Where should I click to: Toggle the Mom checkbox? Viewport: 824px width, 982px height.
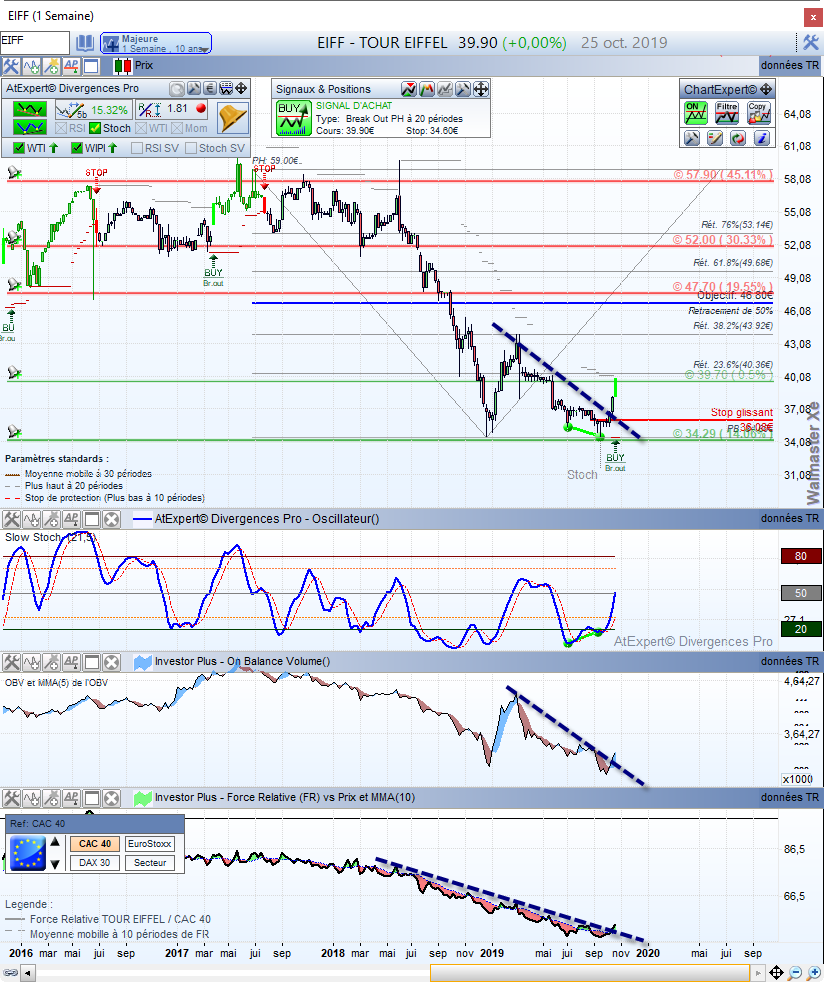[177, 128]
